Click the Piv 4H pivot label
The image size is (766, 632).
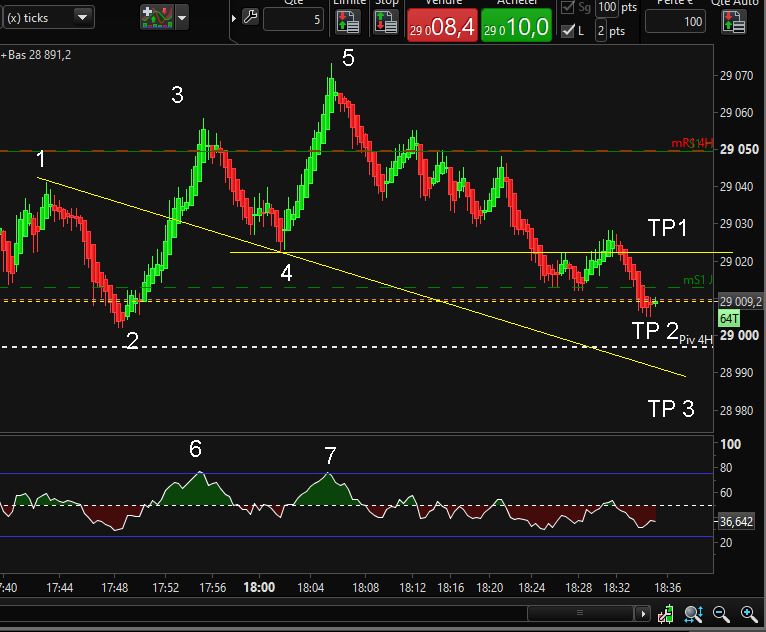click(x=696, y=339)
